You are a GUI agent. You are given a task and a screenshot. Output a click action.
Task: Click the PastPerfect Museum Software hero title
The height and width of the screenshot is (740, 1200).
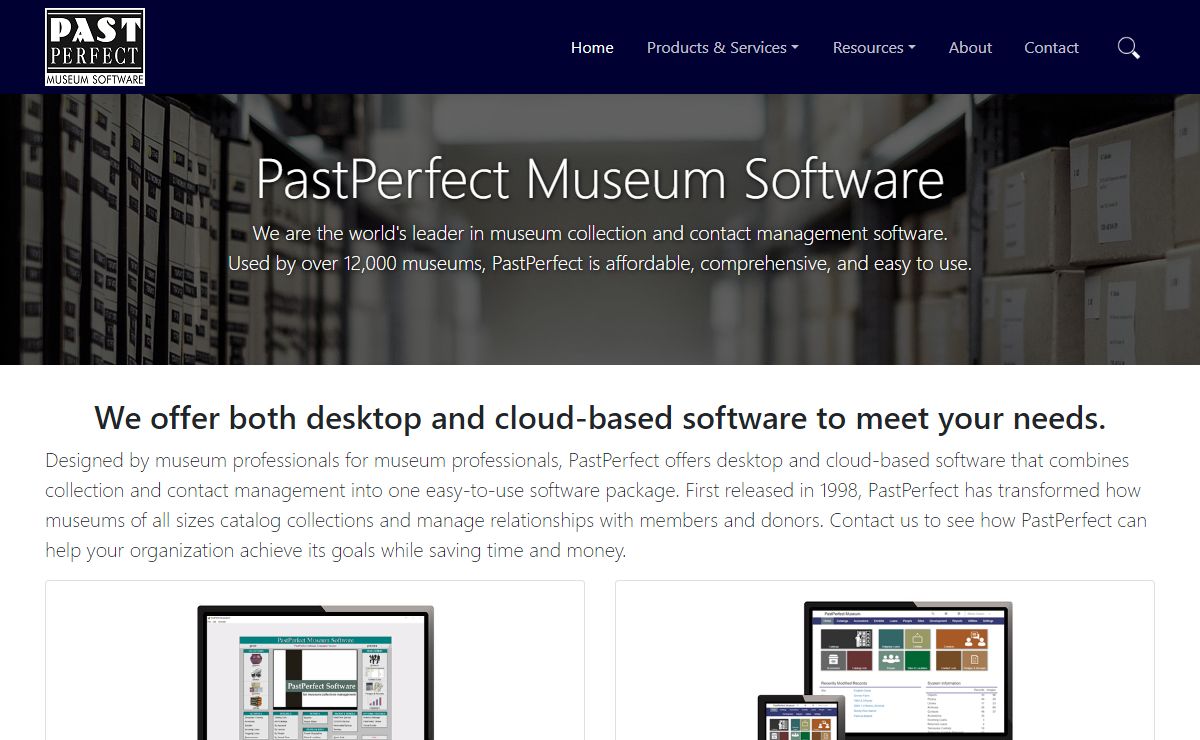pyautogui.click(x=600, y=179)
